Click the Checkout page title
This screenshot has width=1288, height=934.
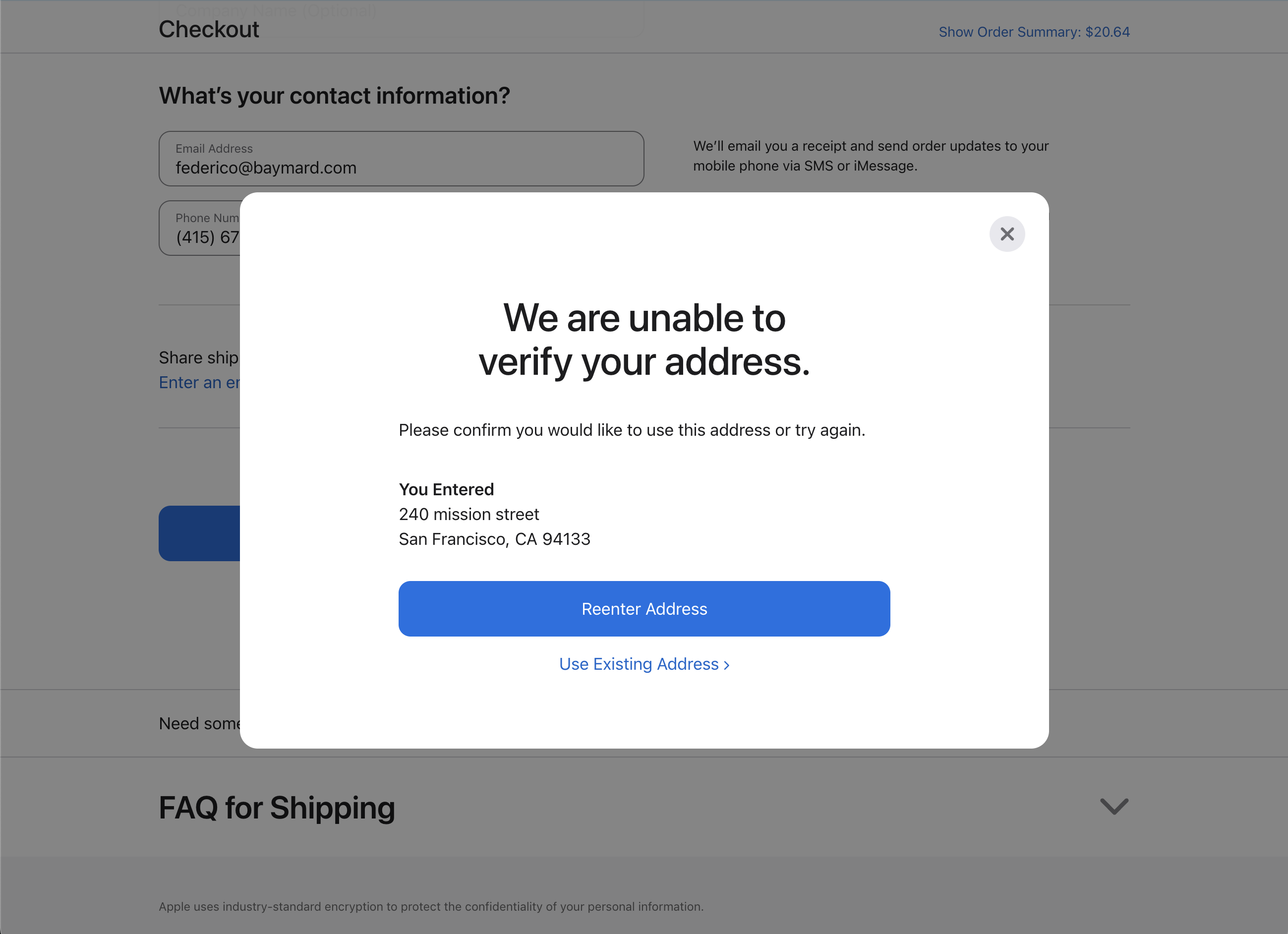click(x=208, y=30)
